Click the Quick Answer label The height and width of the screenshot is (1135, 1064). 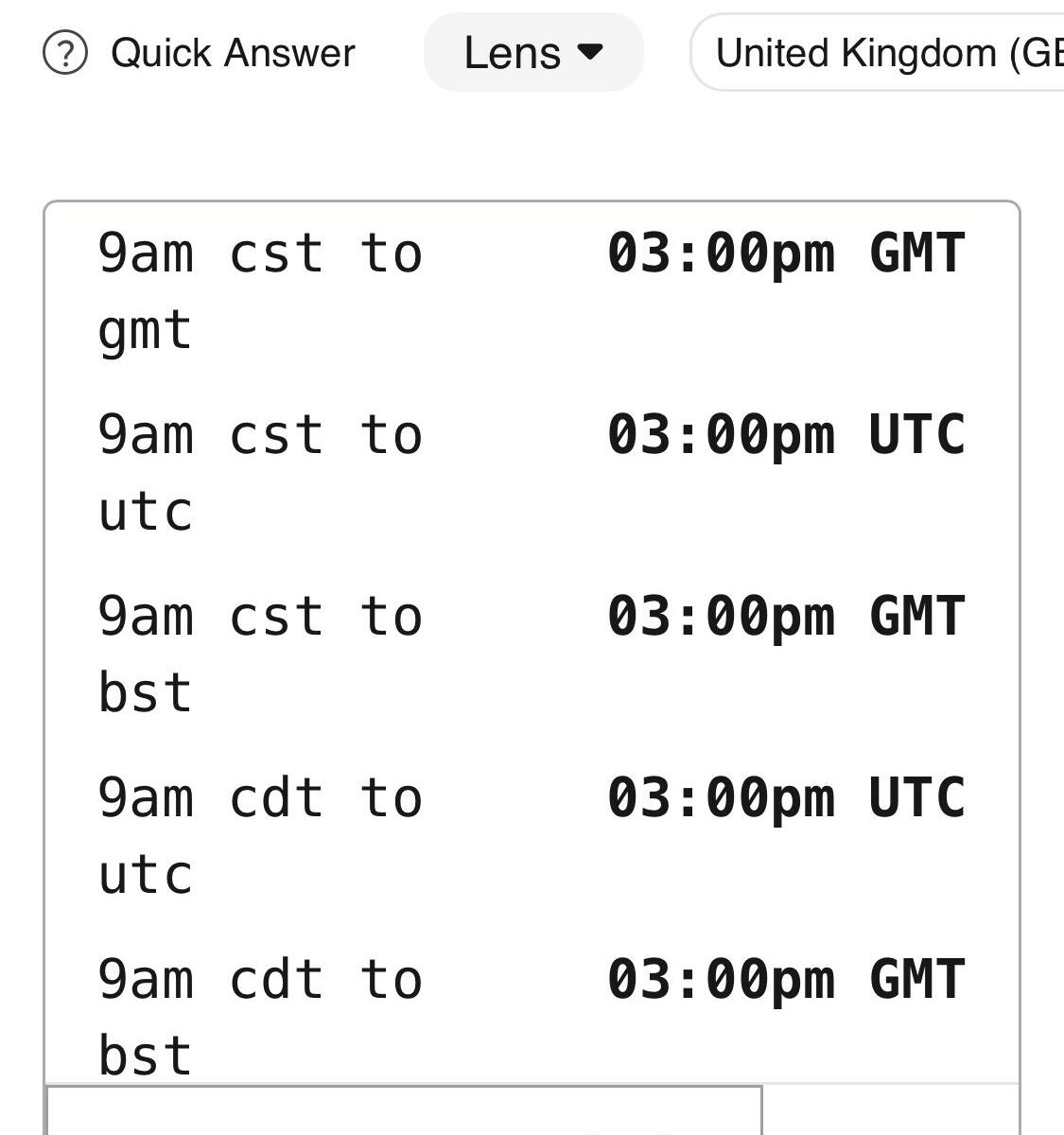(233, 53)
